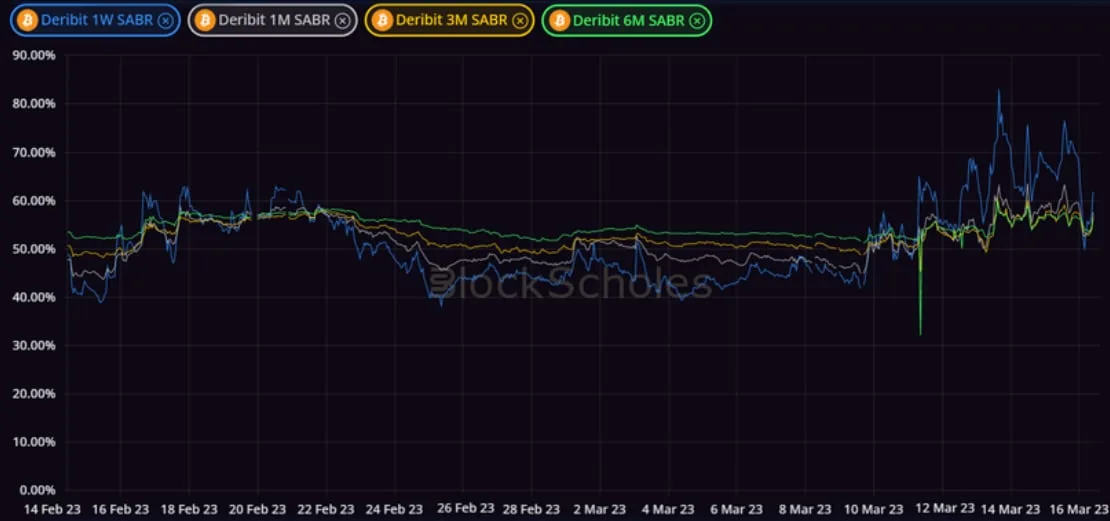Select the Deribit 6M SABR label
The image size is (1110, 521).
(x=629, y=21)
